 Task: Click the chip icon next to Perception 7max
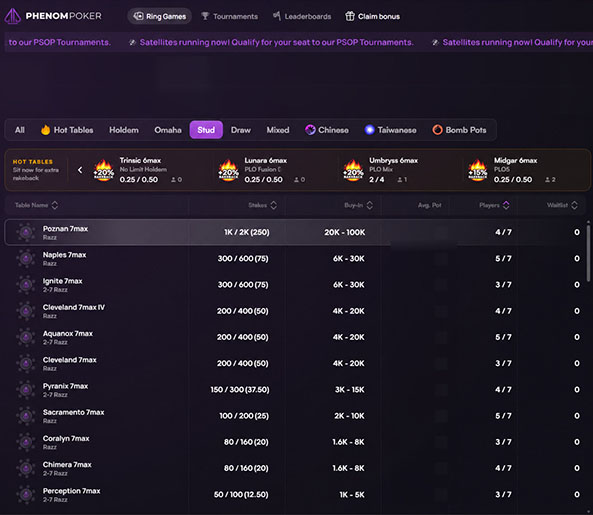[x=26, y=495]
